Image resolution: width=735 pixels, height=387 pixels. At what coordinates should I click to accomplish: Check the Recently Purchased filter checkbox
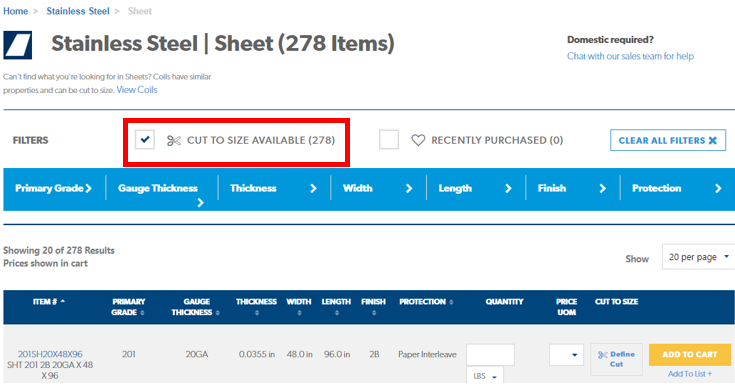point(389,140)
